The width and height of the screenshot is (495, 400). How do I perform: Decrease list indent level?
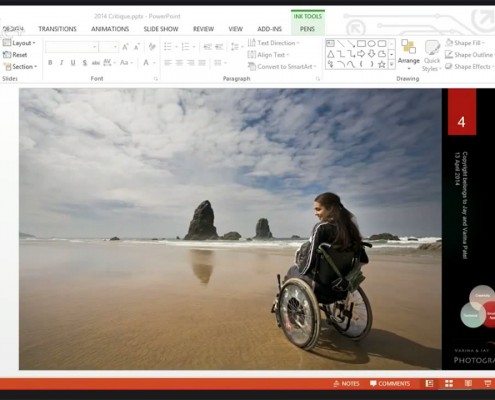pyautogui.click(x=207, y=47)
